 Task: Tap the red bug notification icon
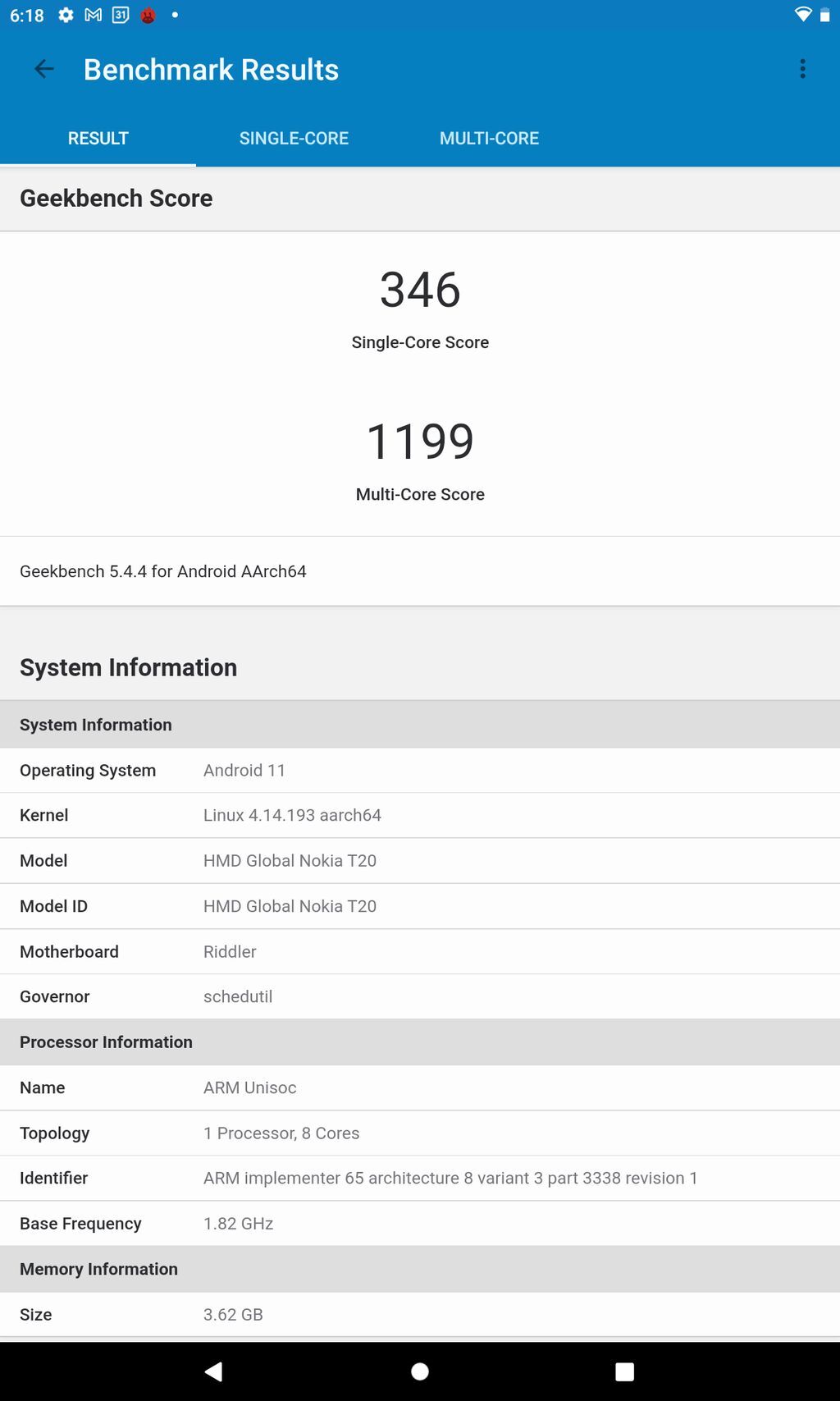point(148,16)
